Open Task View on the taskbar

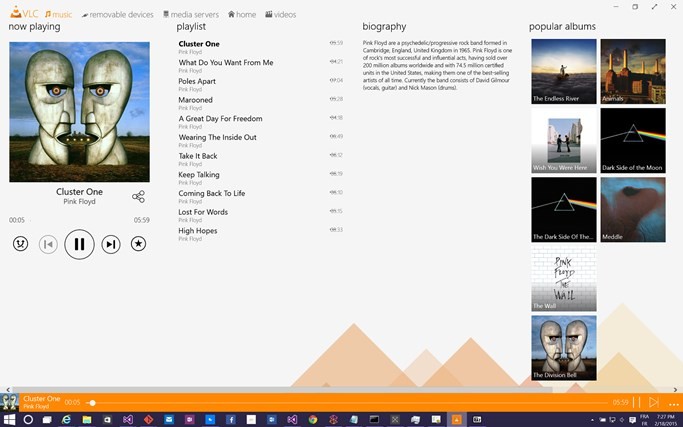[x=47, y=420]
